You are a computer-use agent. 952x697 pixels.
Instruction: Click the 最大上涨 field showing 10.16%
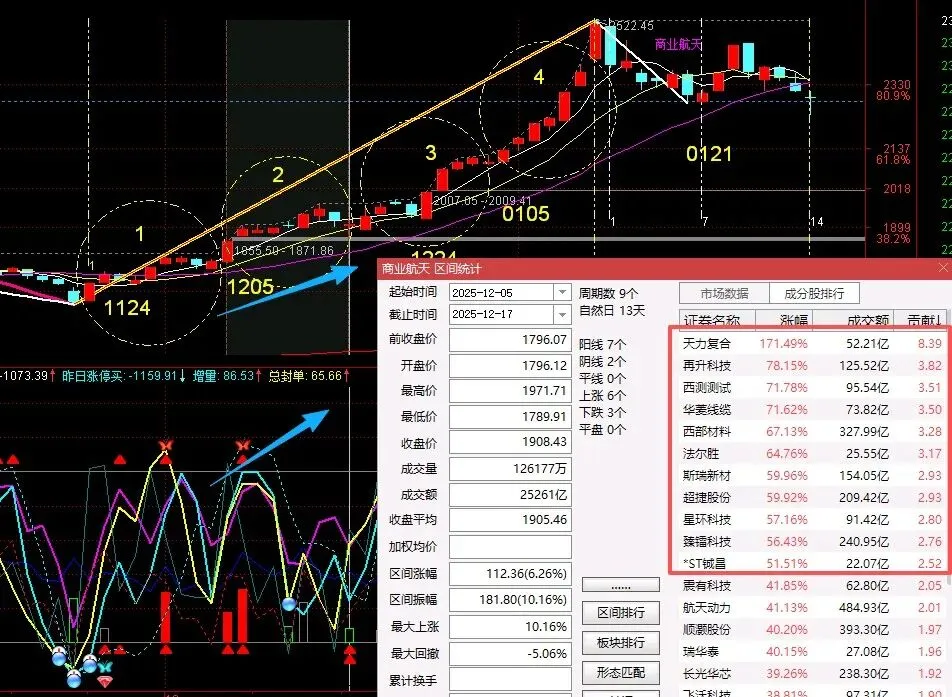[510, 627]
